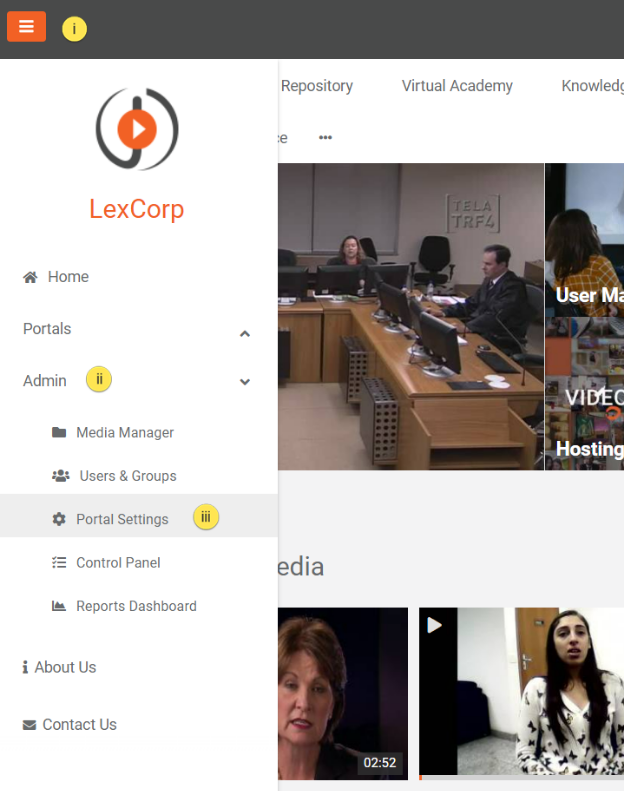The image size is (624, 792).
Task: Play the video with white play triangle
Action: coord(435,625)
